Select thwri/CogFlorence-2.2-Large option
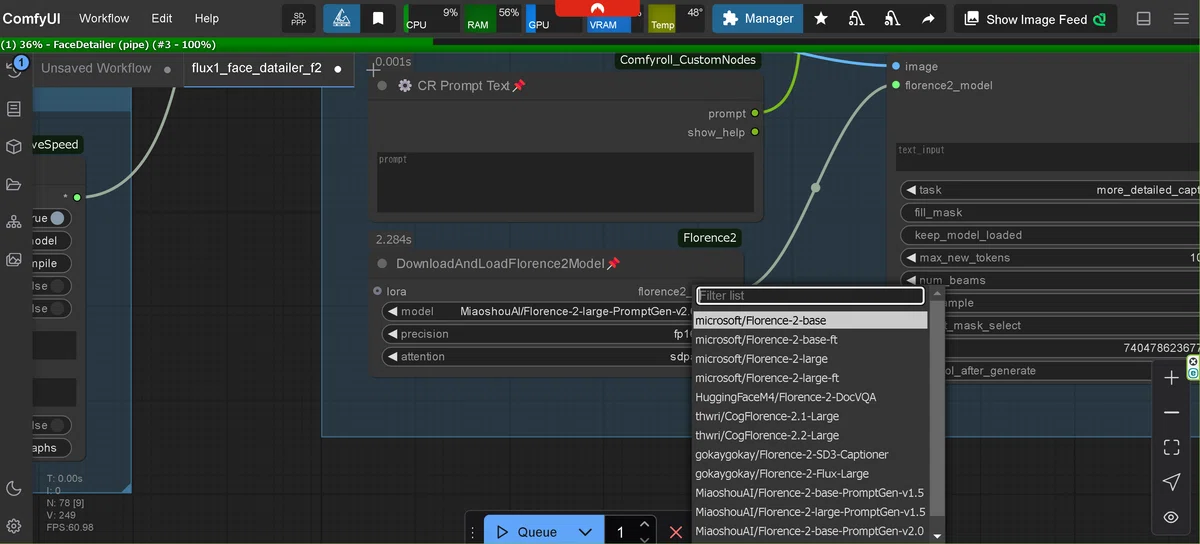Viewport: 1200px width, 544px height. (x=811, y=436)
